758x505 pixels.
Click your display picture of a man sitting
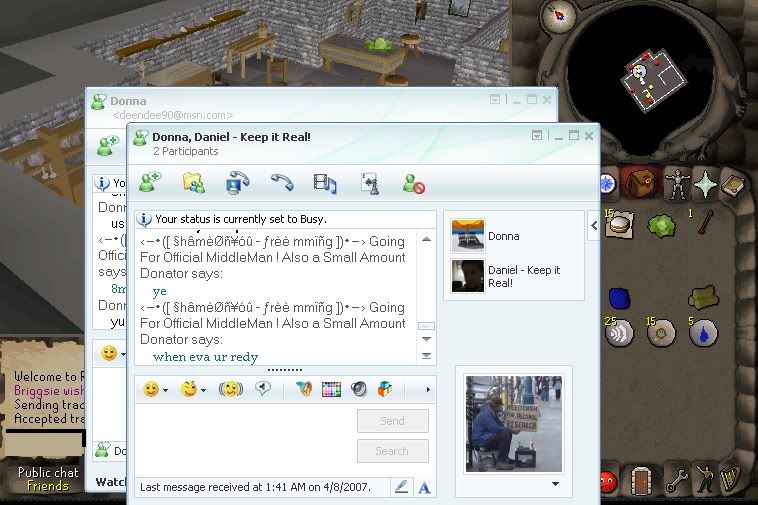pyautogui.click(x=513, y=423)
